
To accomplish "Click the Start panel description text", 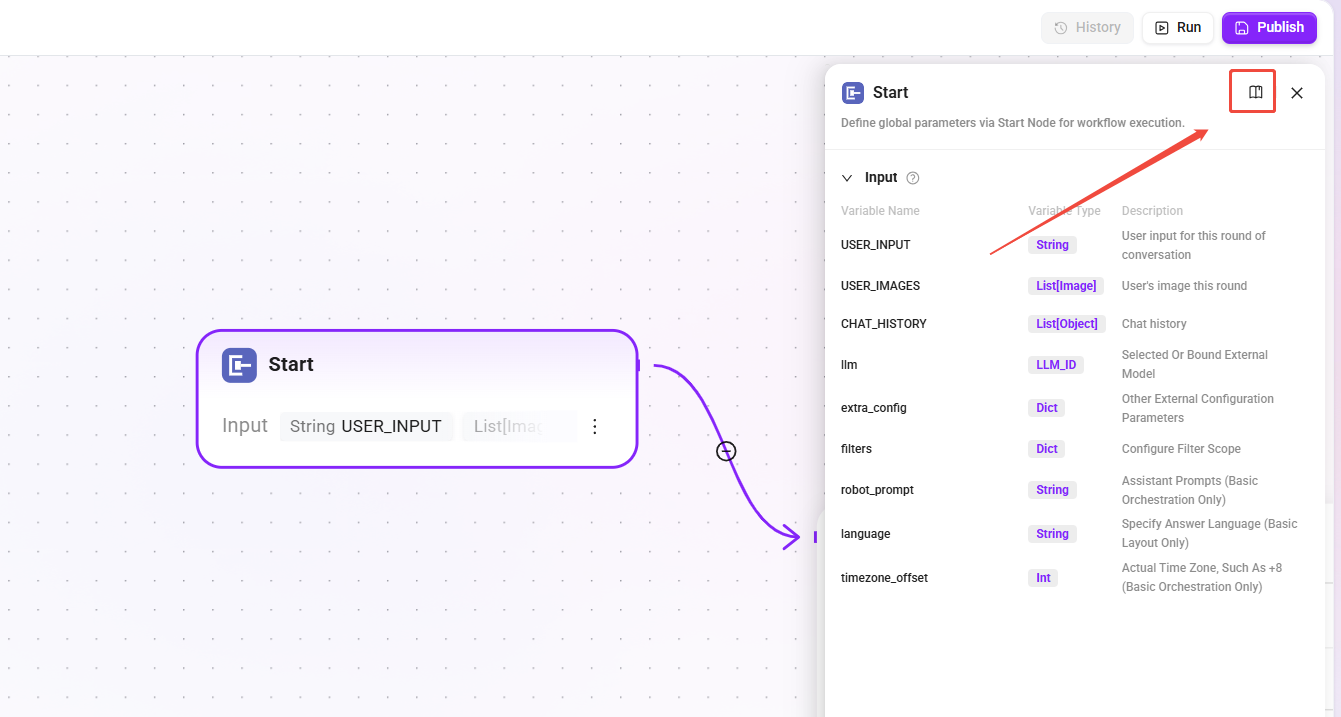I will click(1013, 123).
